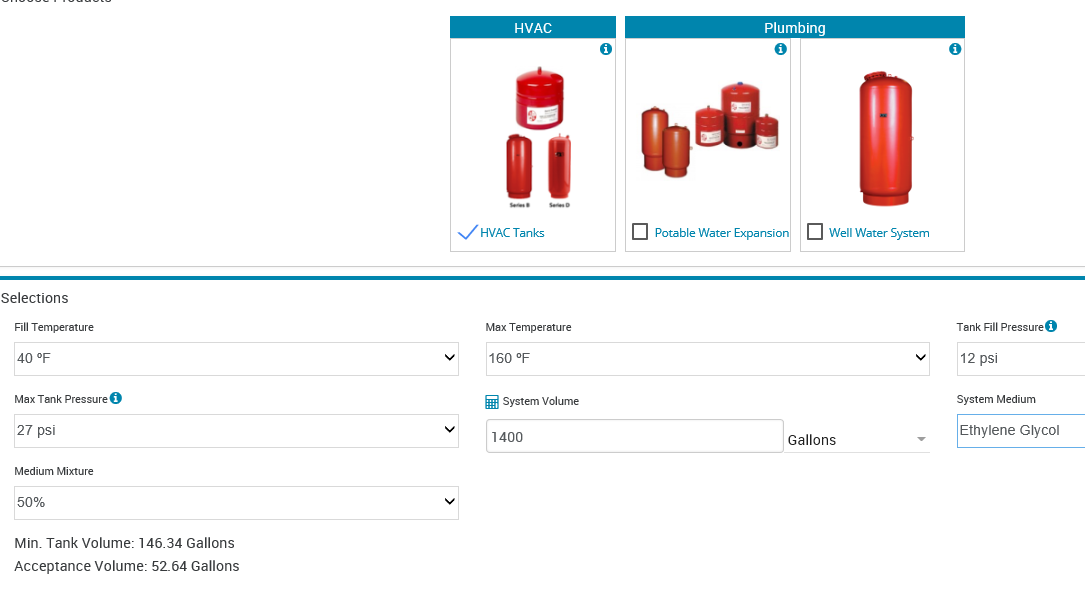Click the info icon on Well Water System card
This screenshot has height=589, width=1085.
click(x=955, y=49)
